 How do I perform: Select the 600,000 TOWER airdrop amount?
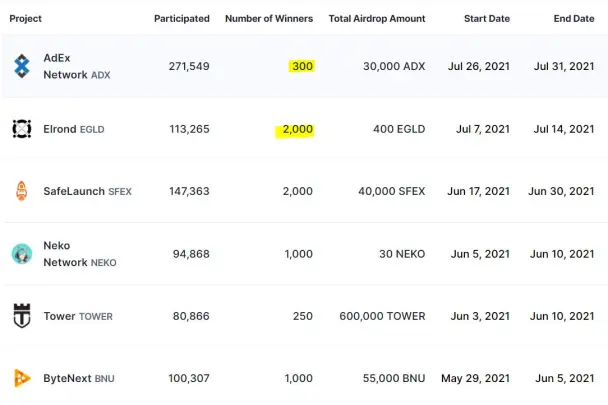382,316
